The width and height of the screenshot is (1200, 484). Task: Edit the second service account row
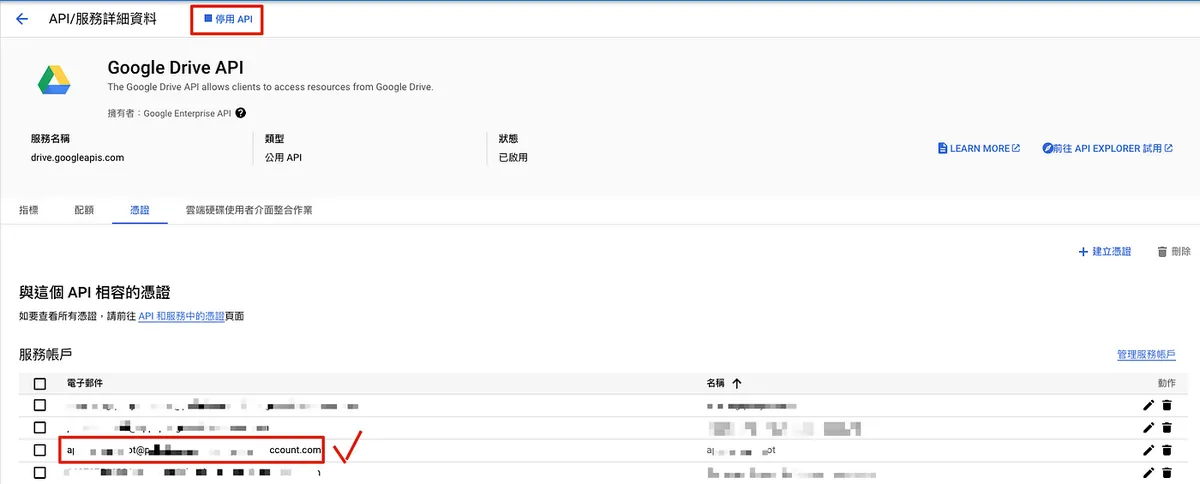[x=1148, y=428]
